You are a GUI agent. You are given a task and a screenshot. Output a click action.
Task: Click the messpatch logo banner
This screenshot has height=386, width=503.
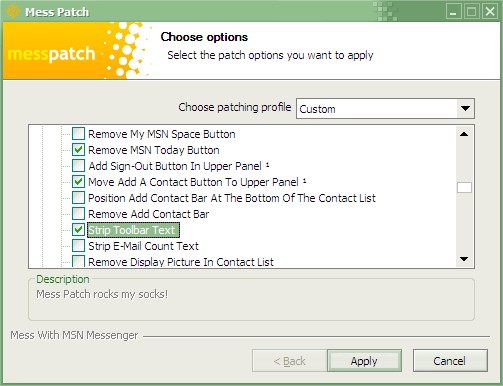(77, 51)
